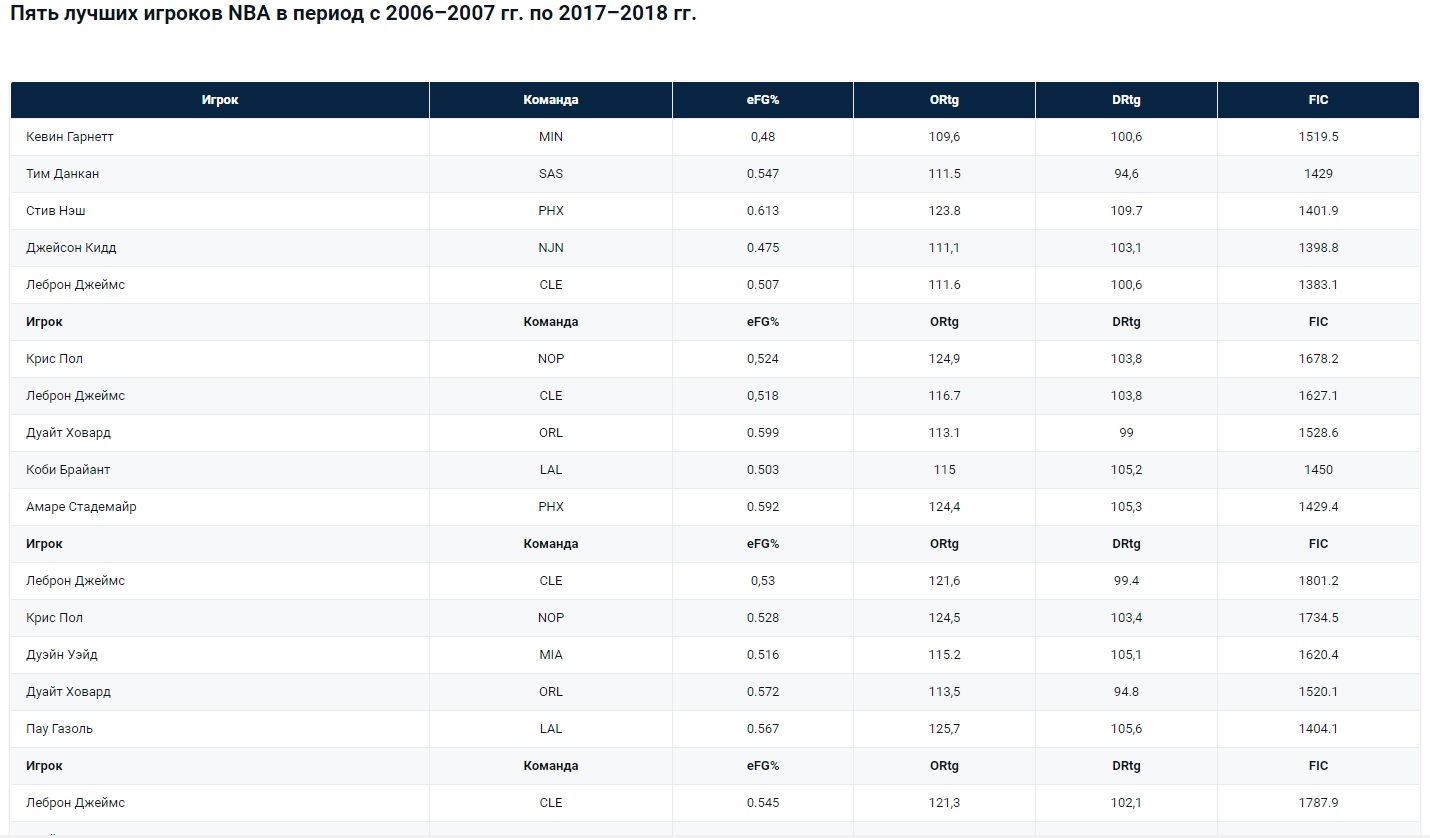The image size is (1430, 838).
Task: Click the FIC value "1398.8"
Action: pos(1318,248)
